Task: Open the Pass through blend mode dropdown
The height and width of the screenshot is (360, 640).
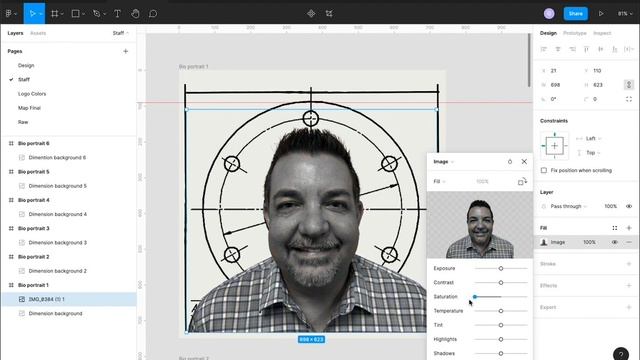Action: (x=568, y=206)
